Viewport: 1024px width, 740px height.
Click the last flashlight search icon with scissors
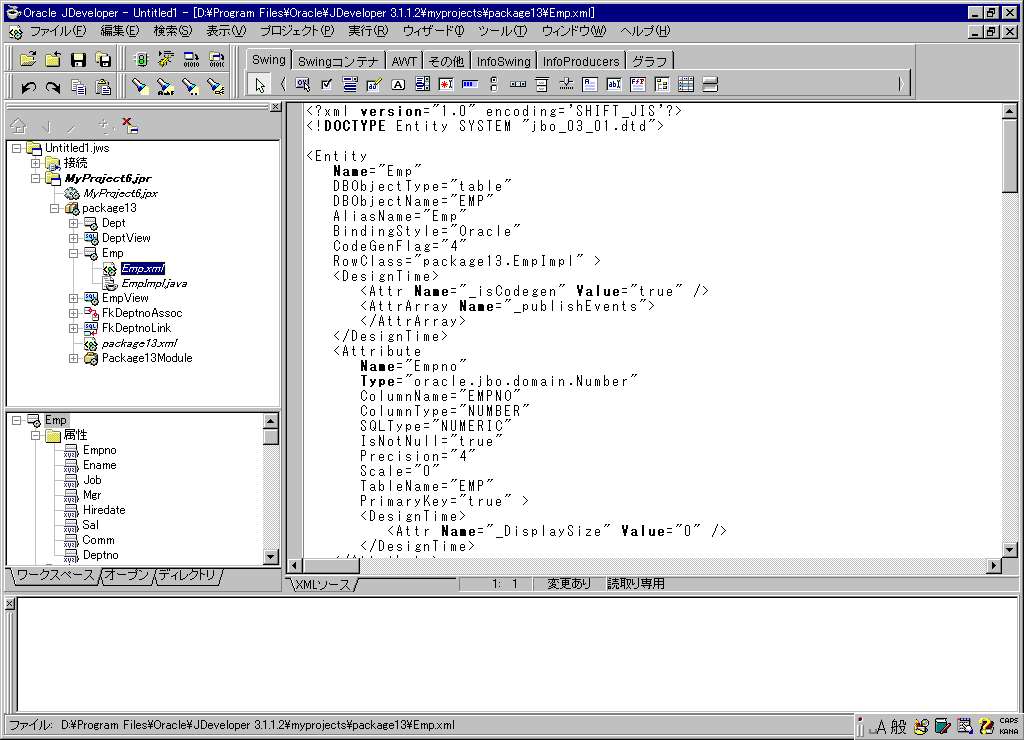coord(216,86)
